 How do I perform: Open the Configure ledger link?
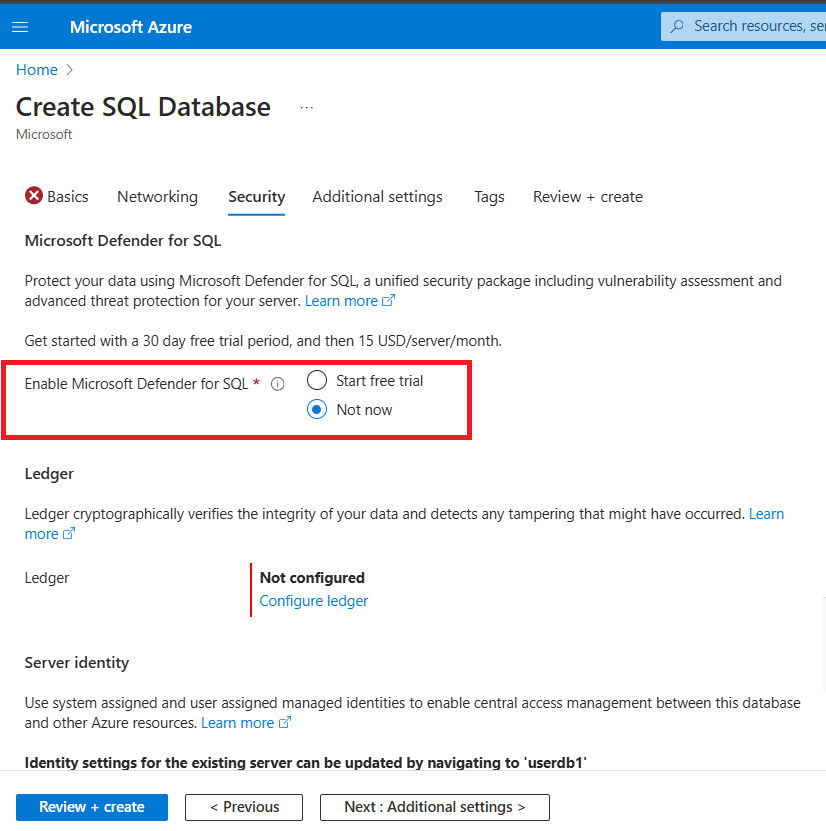[314, 601]
